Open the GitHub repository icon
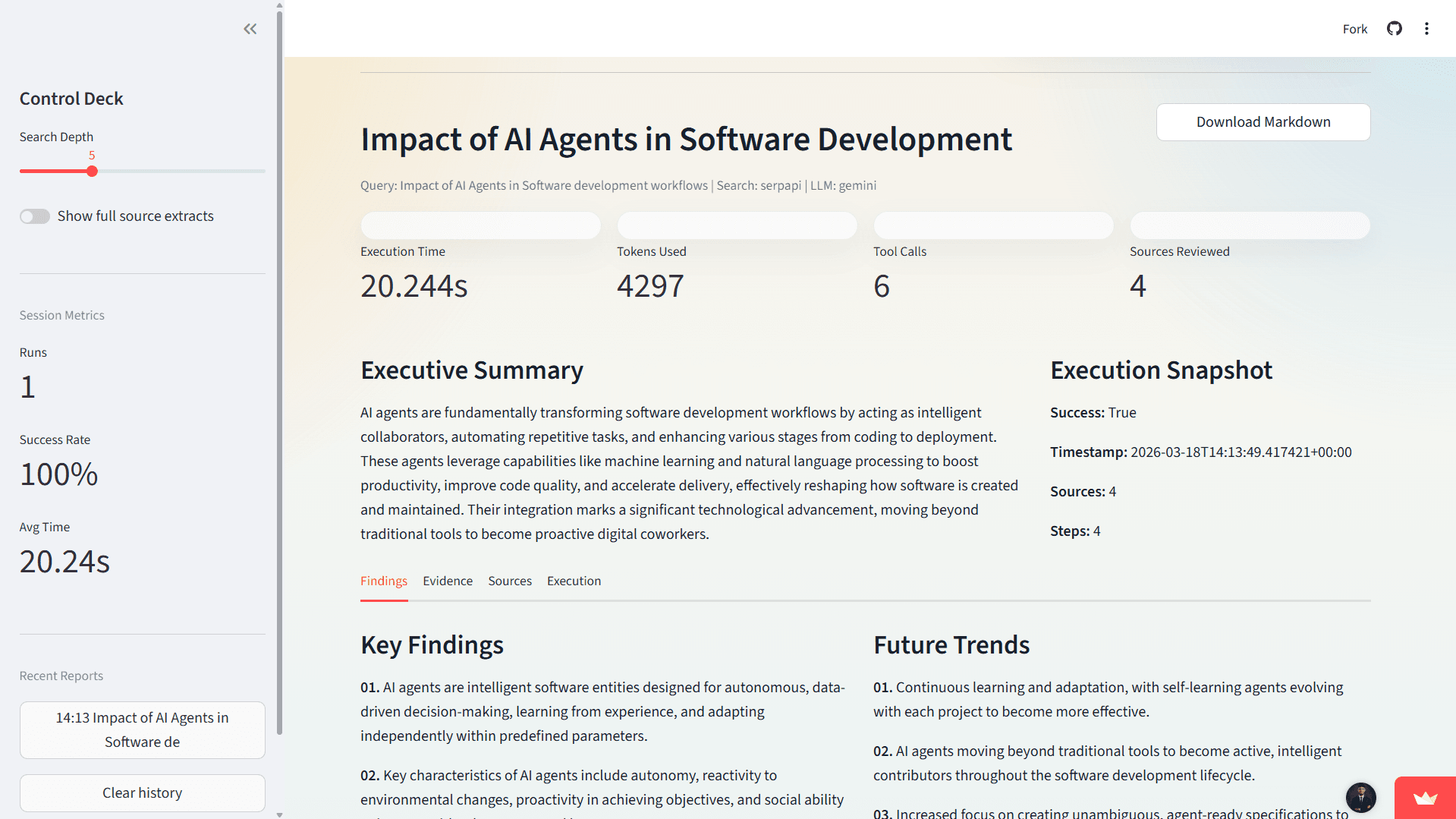This screenshot has width=1456, height=819. tap(1395, 28)
